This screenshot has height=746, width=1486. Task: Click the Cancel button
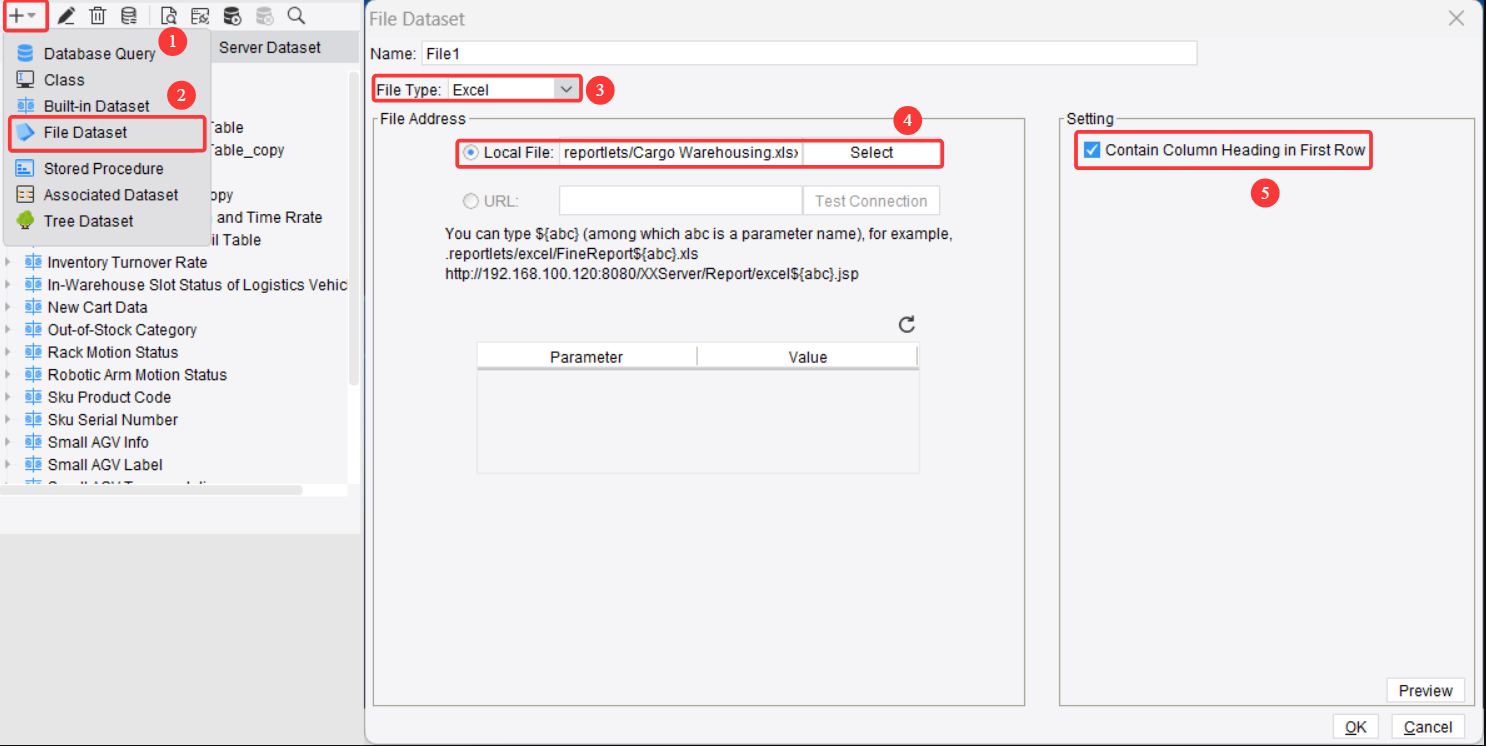[x=1428, y=727]
